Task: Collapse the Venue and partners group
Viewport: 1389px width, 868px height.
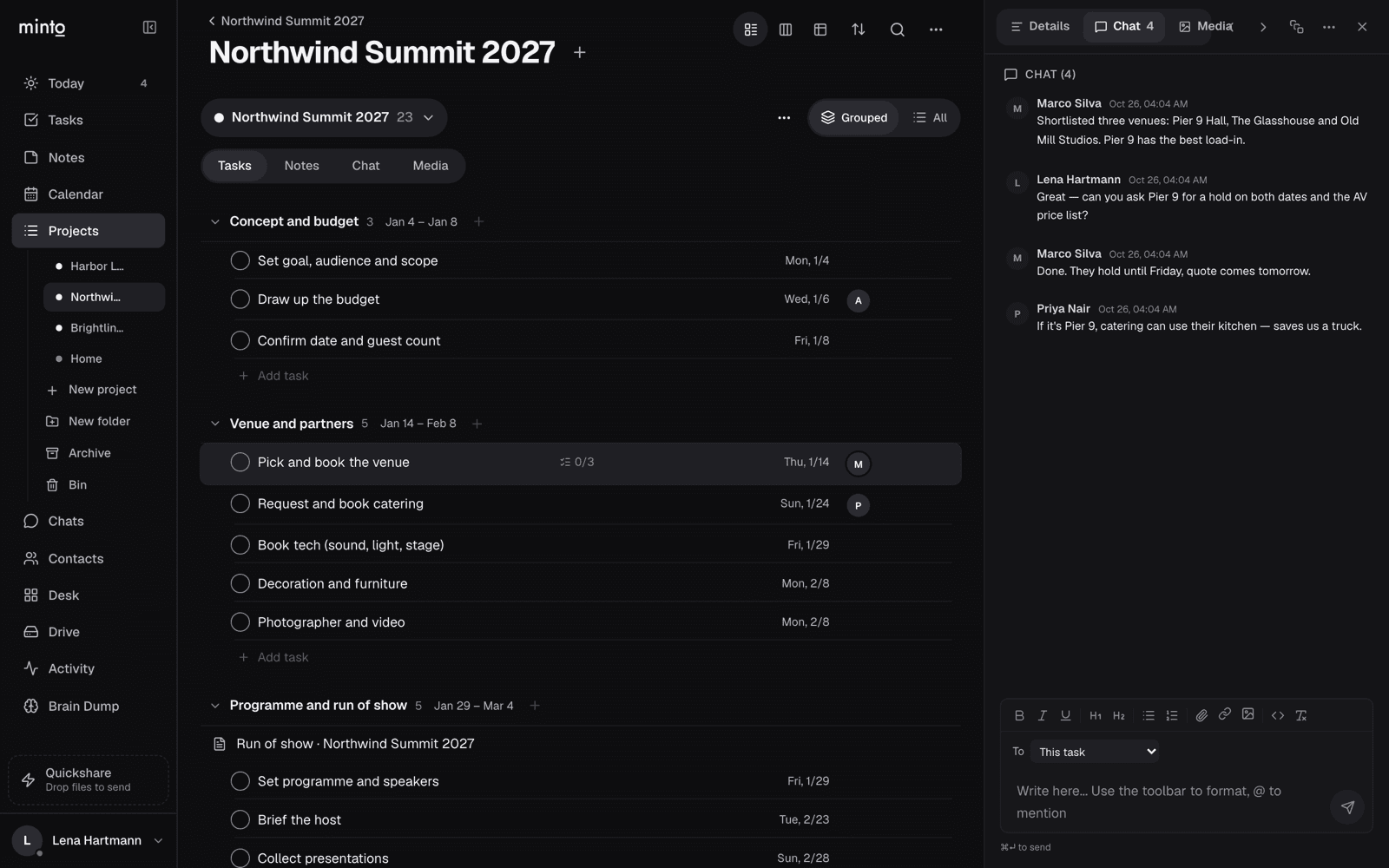Action: coord(214,424)
